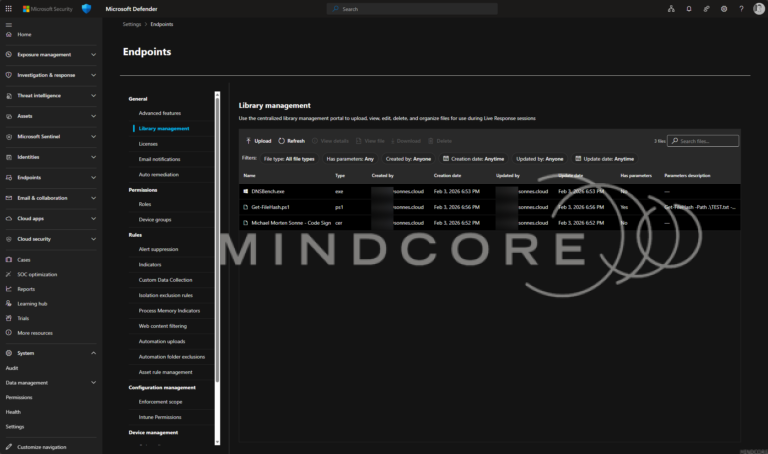Image resolution: width=768 pixels, height=454 pixels.
Task: Open Auto remediation settings
Action: (x=158, y=174)
